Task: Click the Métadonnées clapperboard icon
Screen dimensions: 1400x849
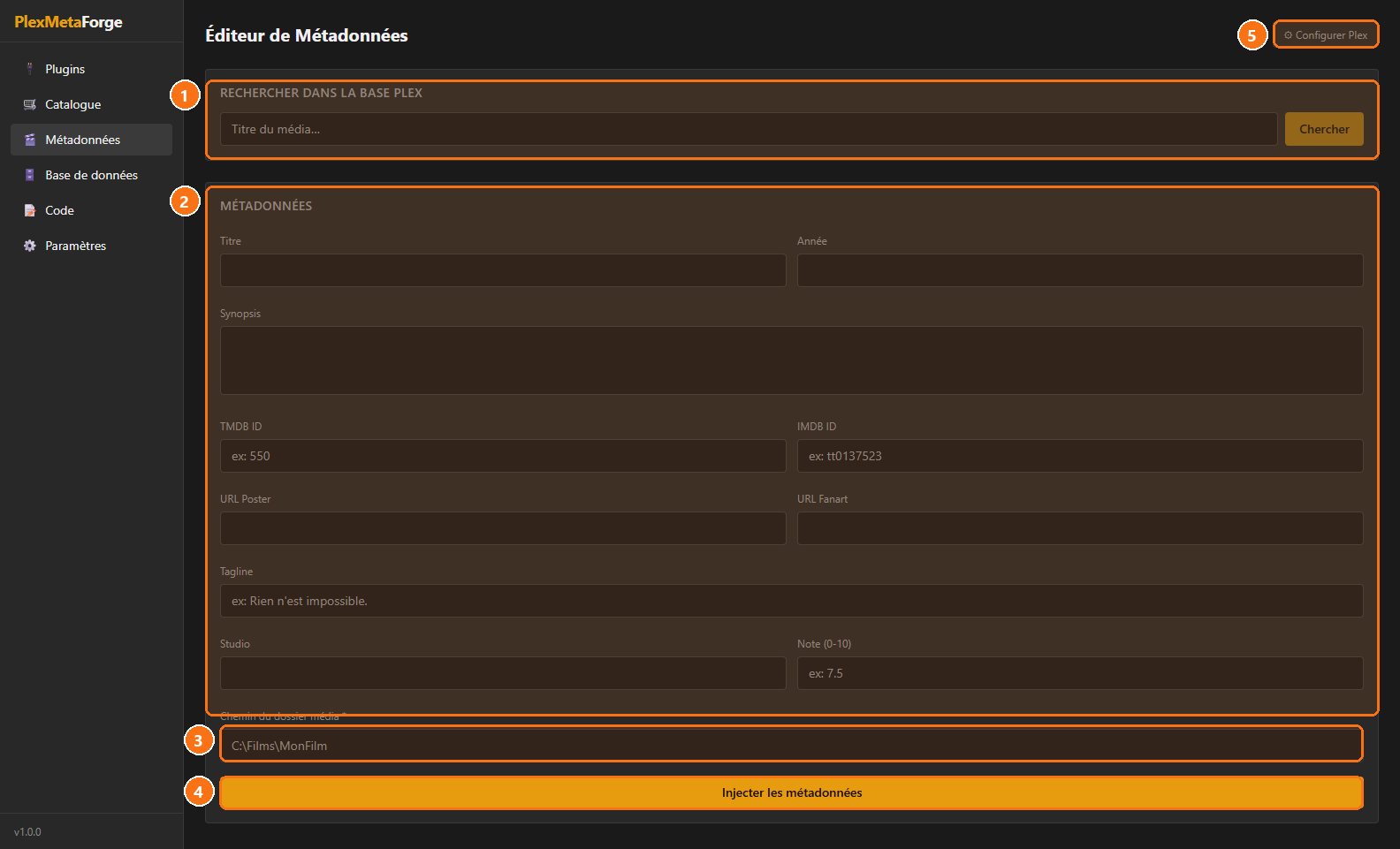Action: pos(29,140)
